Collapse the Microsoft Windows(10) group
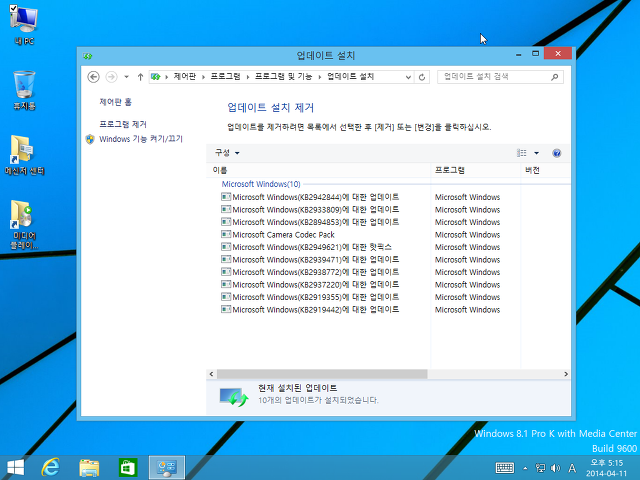This screenshot has height=480, width=640. (261, 184)
